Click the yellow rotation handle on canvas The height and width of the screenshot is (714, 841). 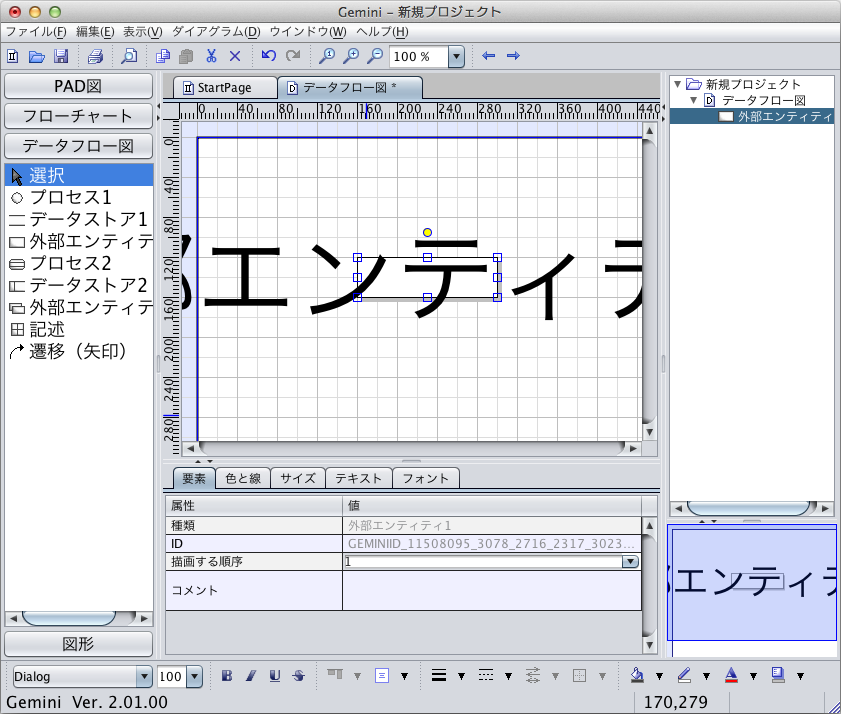point(427,232)
